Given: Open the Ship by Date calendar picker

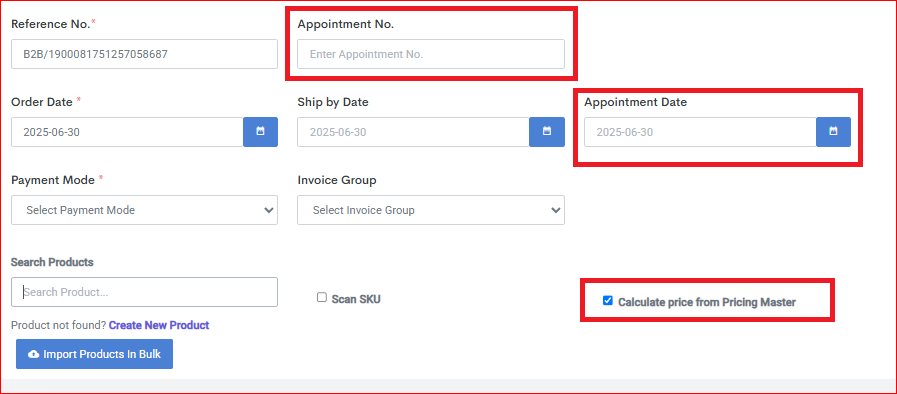Looking at the screenshot, I should click(x=547, y=132).
